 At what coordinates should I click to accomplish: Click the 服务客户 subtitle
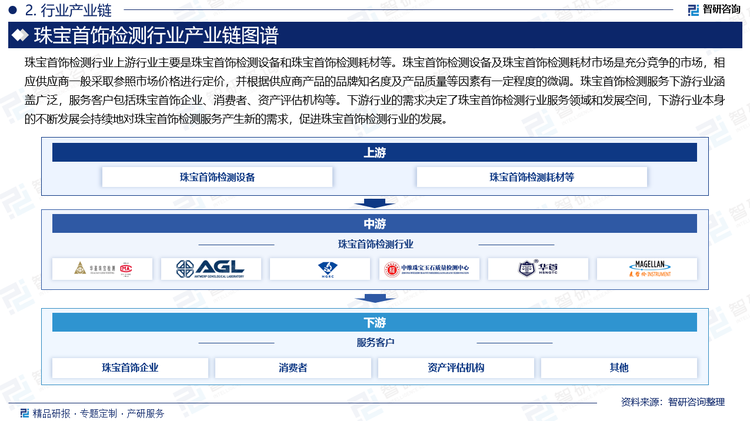375,343
